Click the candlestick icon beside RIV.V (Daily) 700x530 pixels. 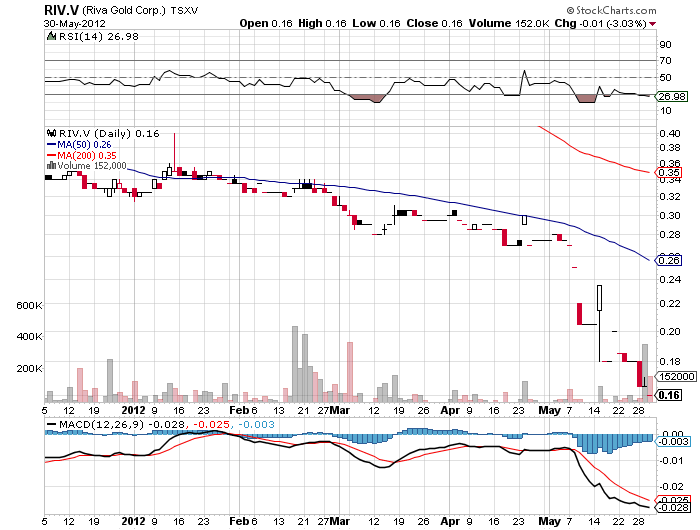pyautogui.click(x=51, y=133)
